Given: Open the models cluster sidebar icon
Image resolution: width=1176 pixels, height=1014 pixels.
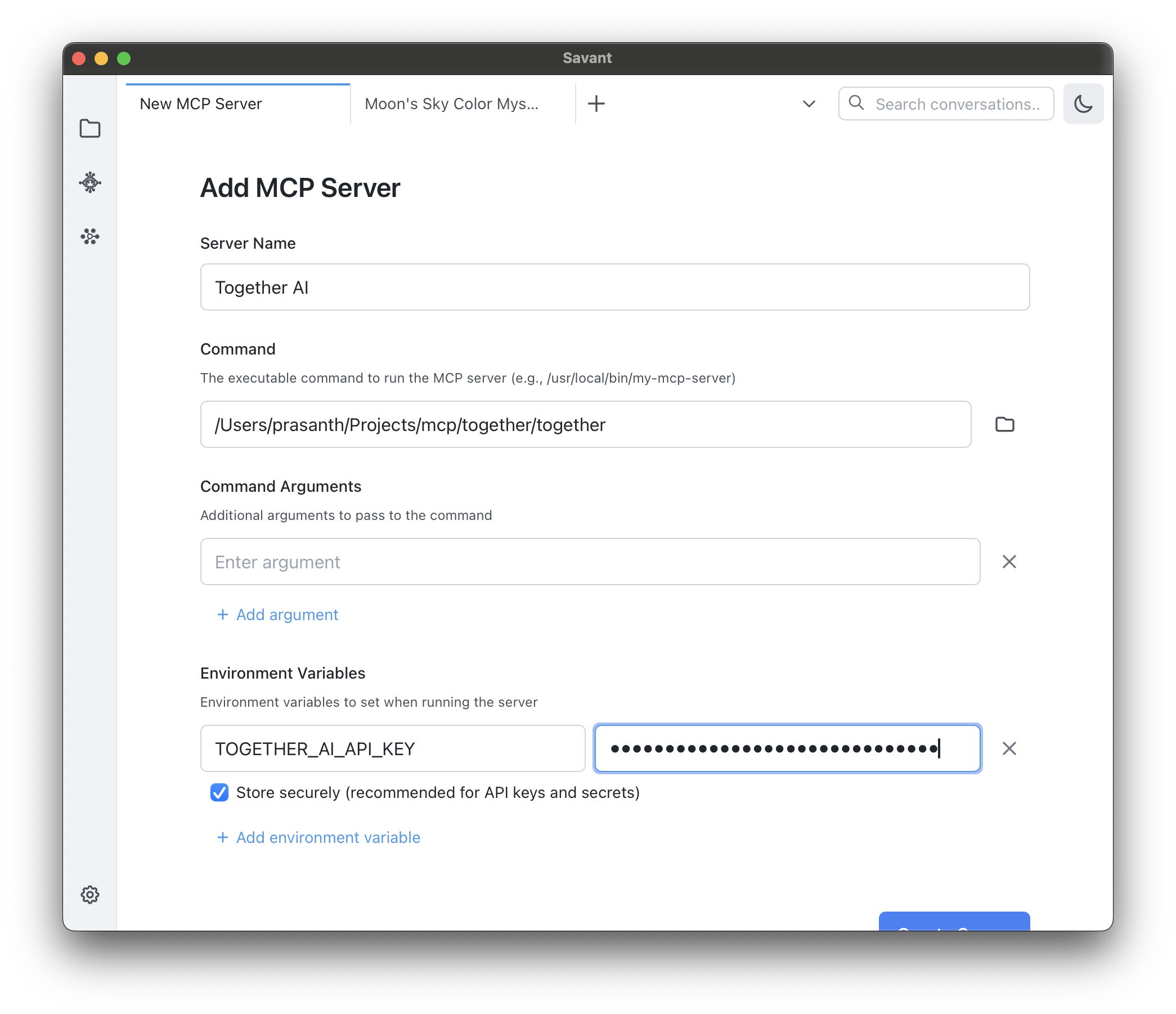Looking at the screenshot, I should tap(89, 237).
